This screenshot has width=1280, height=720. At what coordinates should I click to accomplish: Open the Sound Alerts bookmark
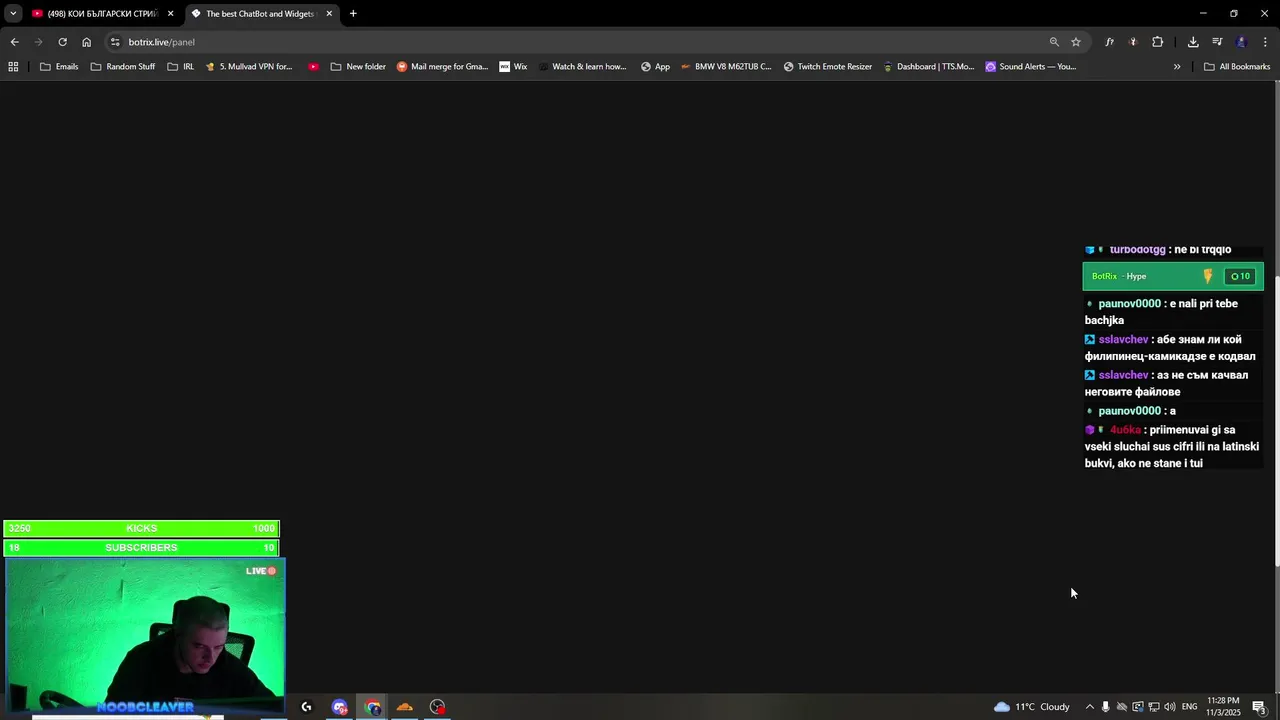pyautogui.click(x=1030, y=67)
